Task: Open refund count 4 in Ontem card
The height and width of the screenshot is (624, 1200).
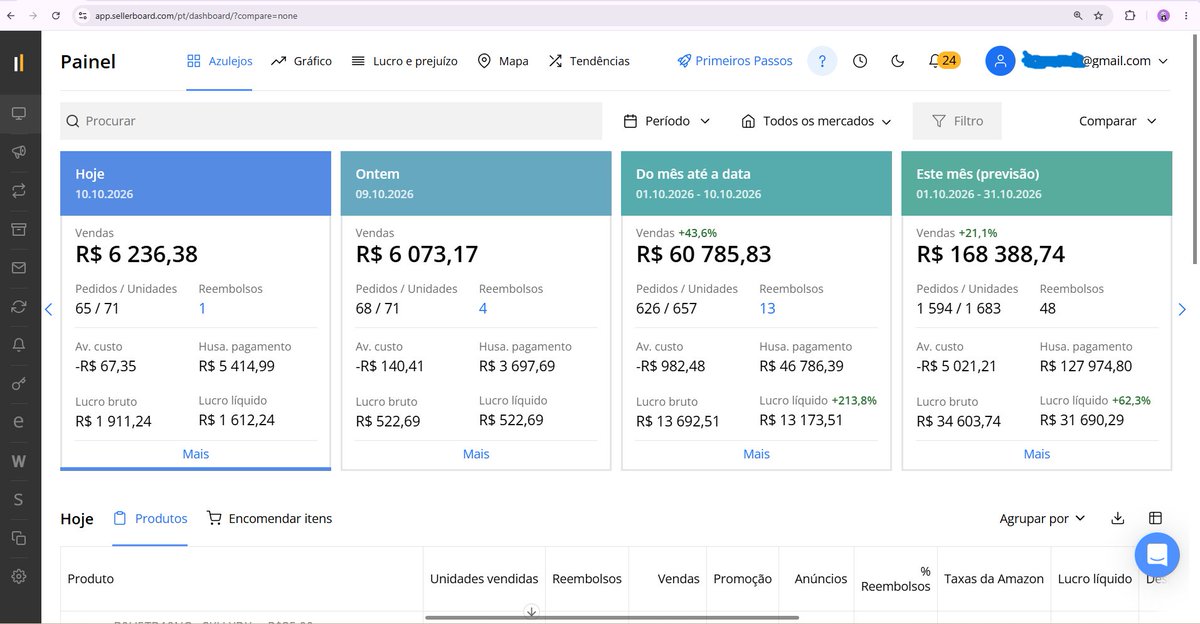Action: 483,308
